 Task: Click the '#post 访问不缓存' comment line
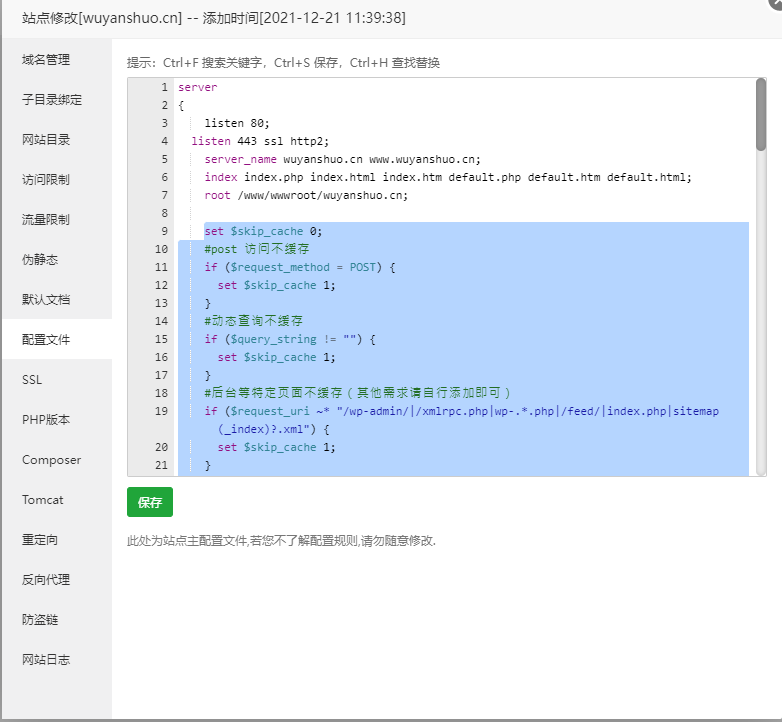point(257,249)
